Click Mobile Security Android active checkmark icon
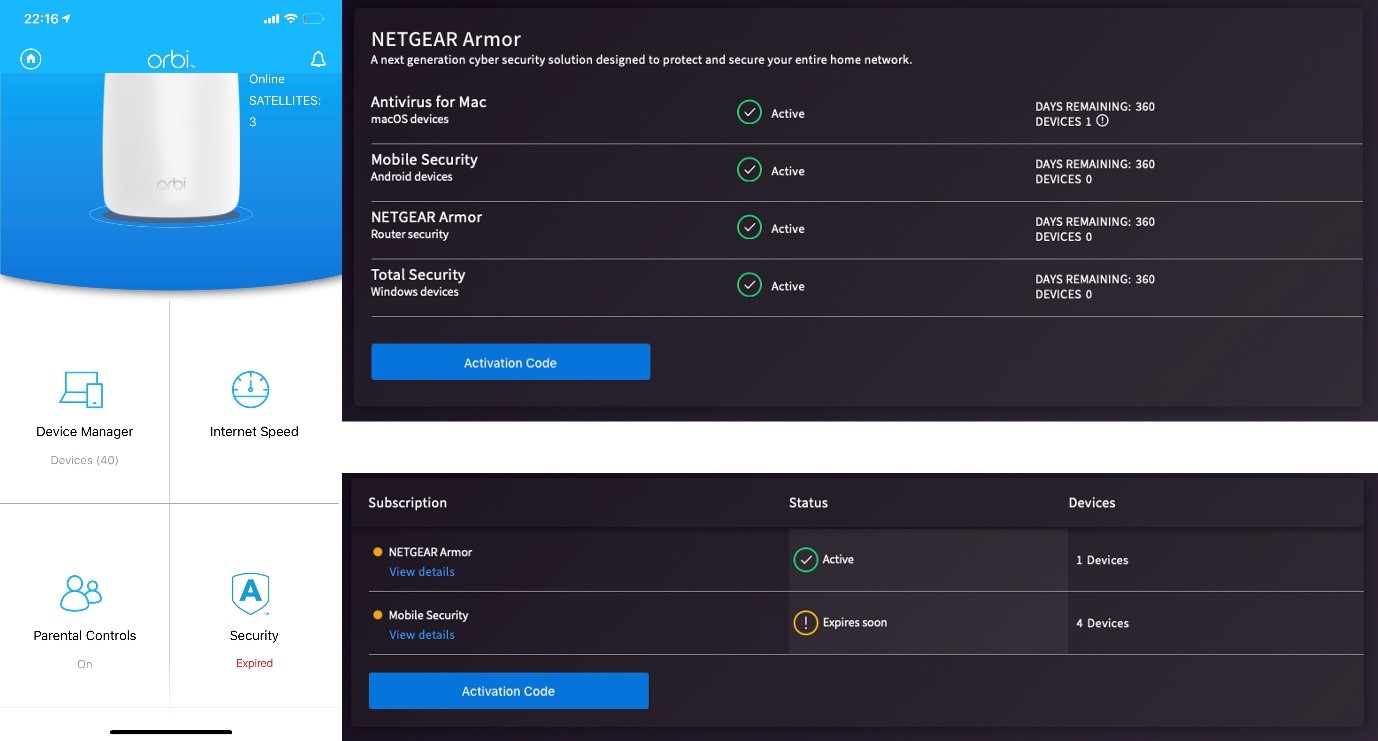This screenshot has height=741, width=1378. [749, 170]
